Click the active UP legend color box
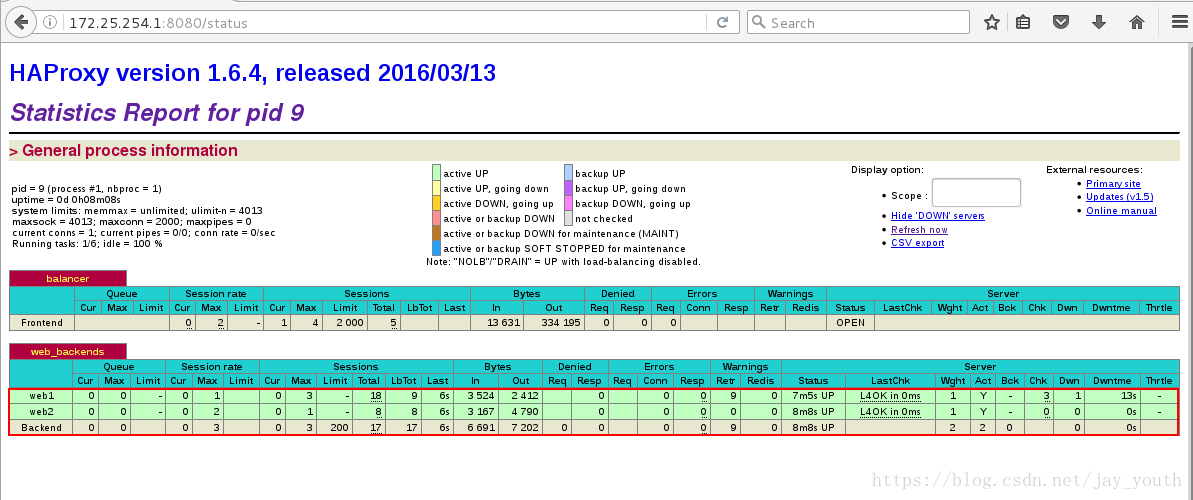The image size is (1193, 500). coord(436,174)
